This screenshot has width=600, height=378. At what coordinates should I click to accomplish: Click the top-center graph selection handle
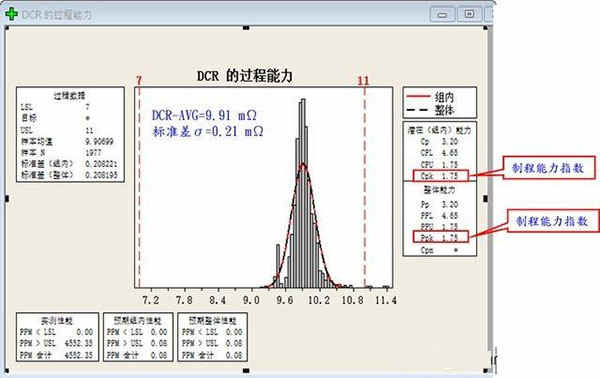point(246,28)
